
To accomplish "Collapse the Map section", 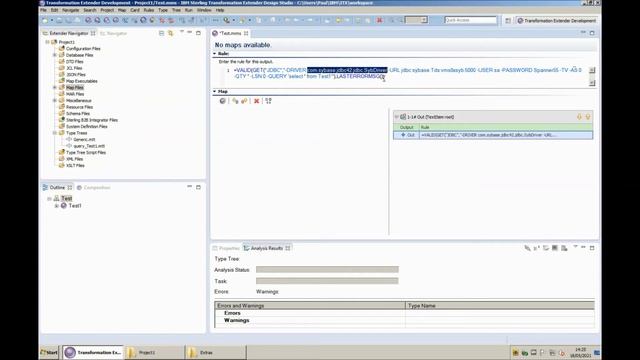I will click(215, 91).
